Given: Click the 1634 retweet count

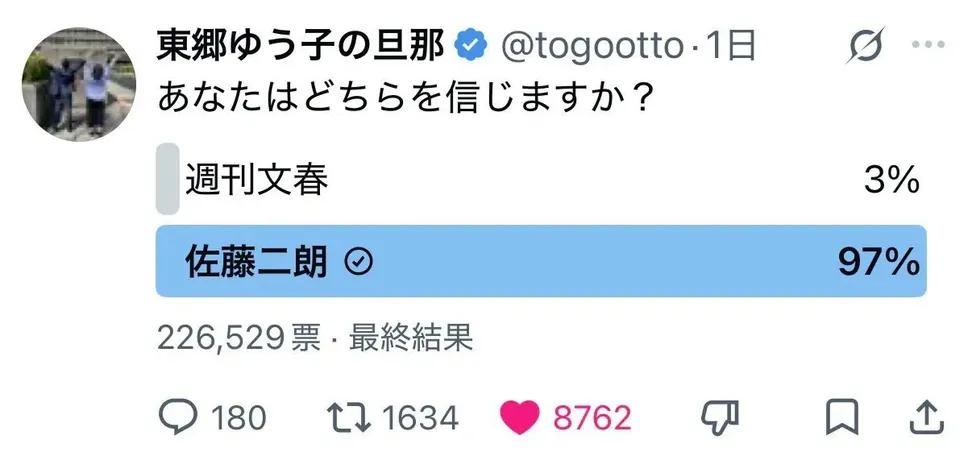Looking at the screenshot, I should click(420, 417).
